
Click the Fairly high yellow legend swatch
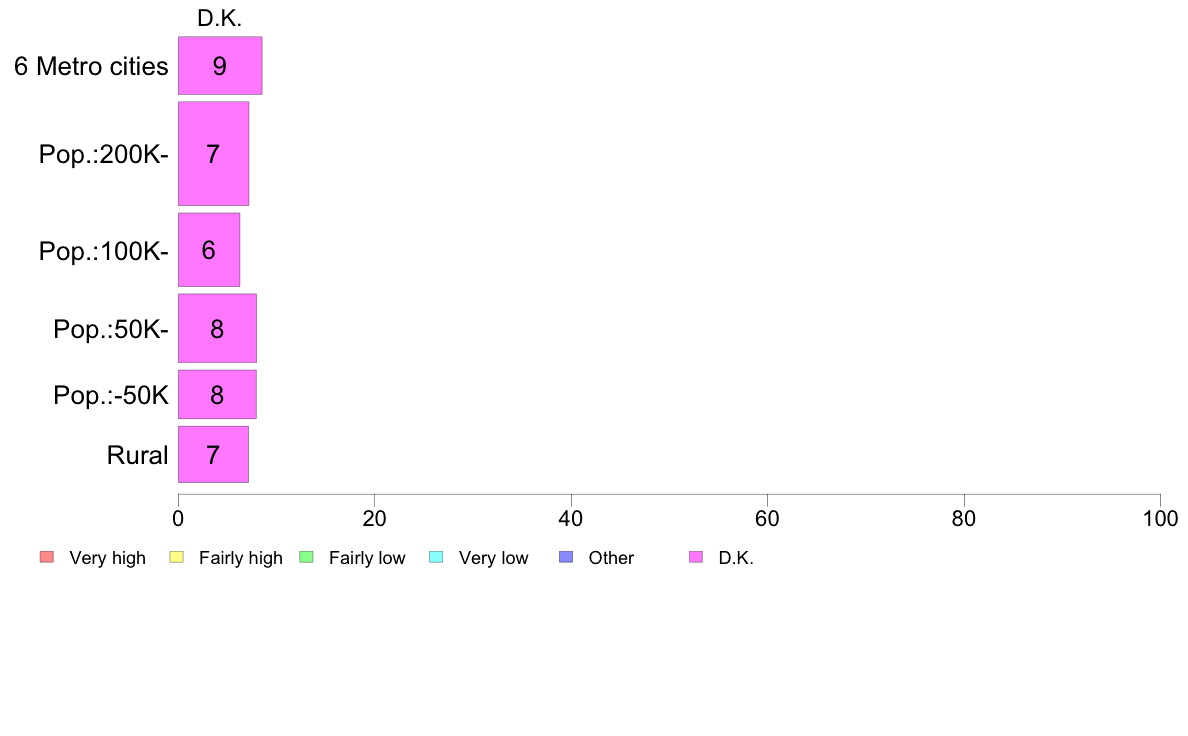177,557
